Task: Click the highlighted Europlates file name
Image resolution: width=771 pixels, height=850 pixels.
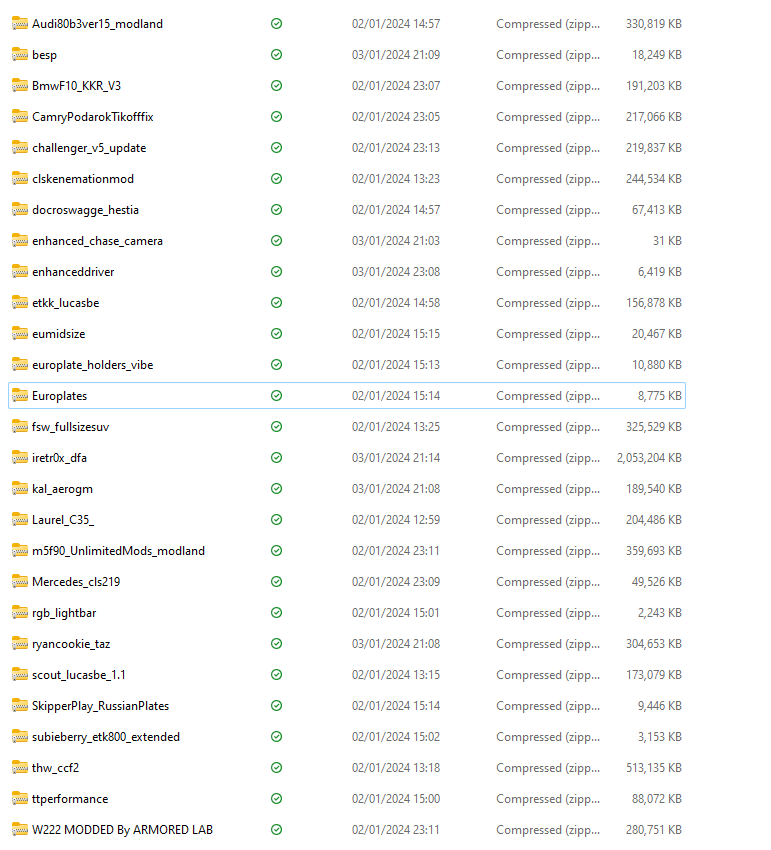Action: pyautogui.click(x=60, y=396)
